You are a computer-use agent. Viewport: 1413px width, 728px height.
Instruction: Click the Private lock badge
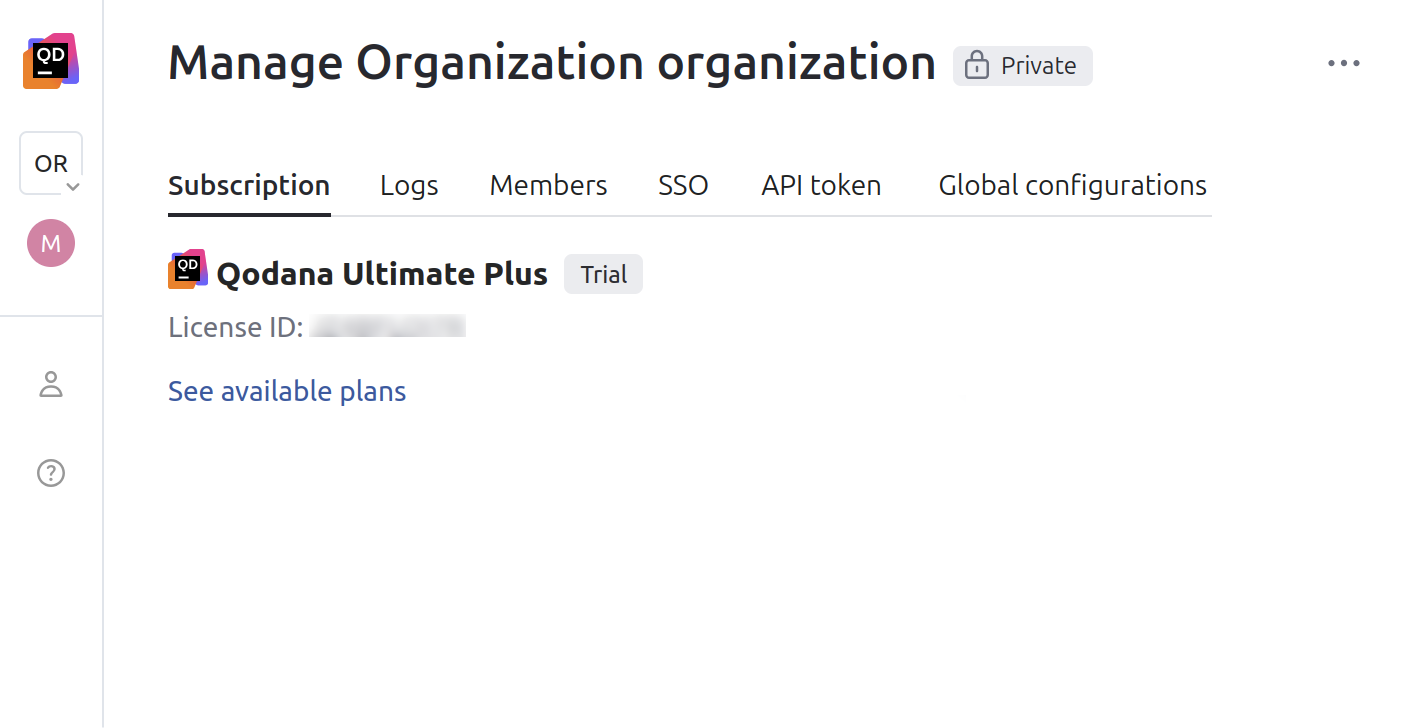(x=1022, y=66)
